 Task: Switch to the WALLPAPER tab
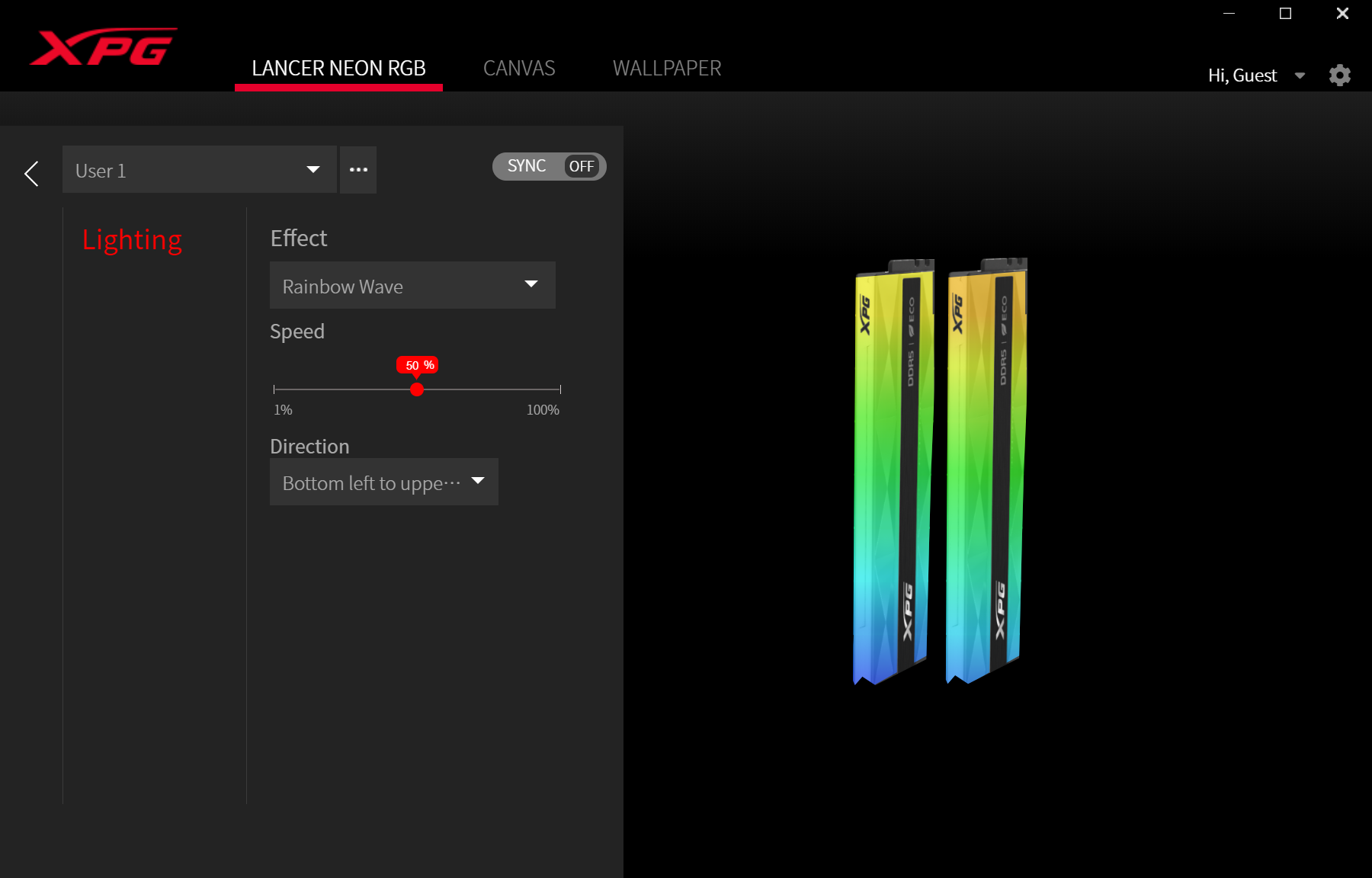(666, 69)
